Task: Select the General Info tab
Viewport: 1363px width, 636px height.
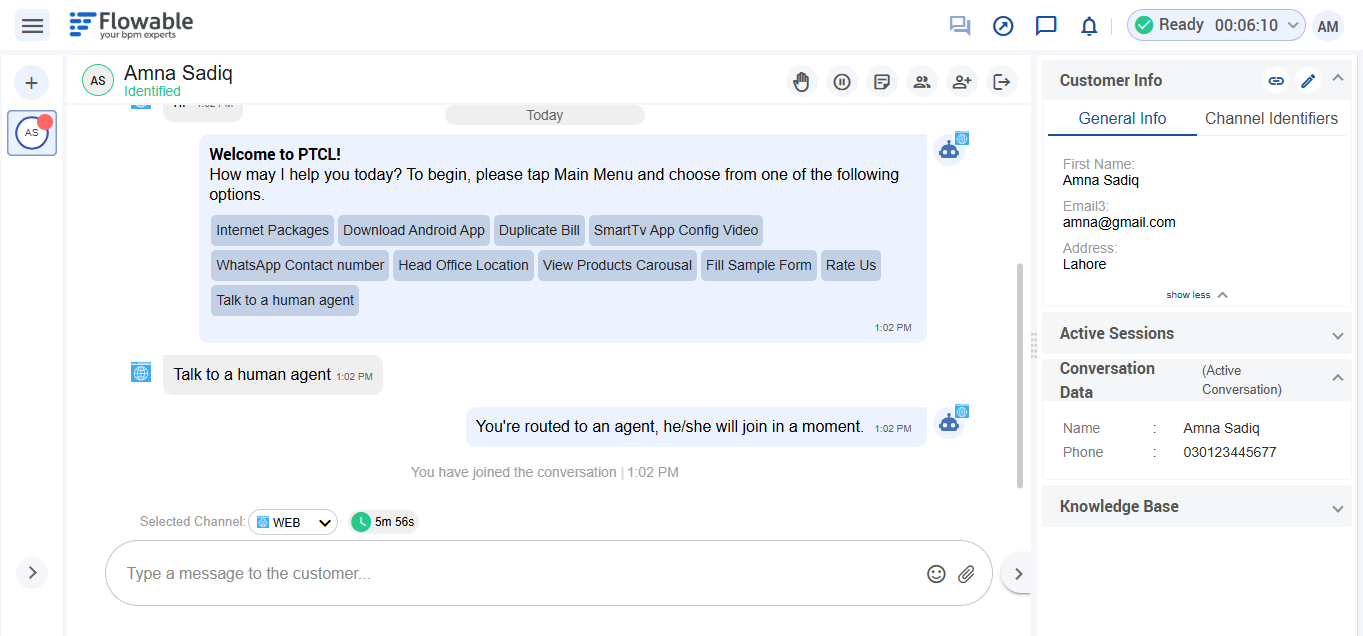Action: pyautogui.click(x=1122, y=118)
